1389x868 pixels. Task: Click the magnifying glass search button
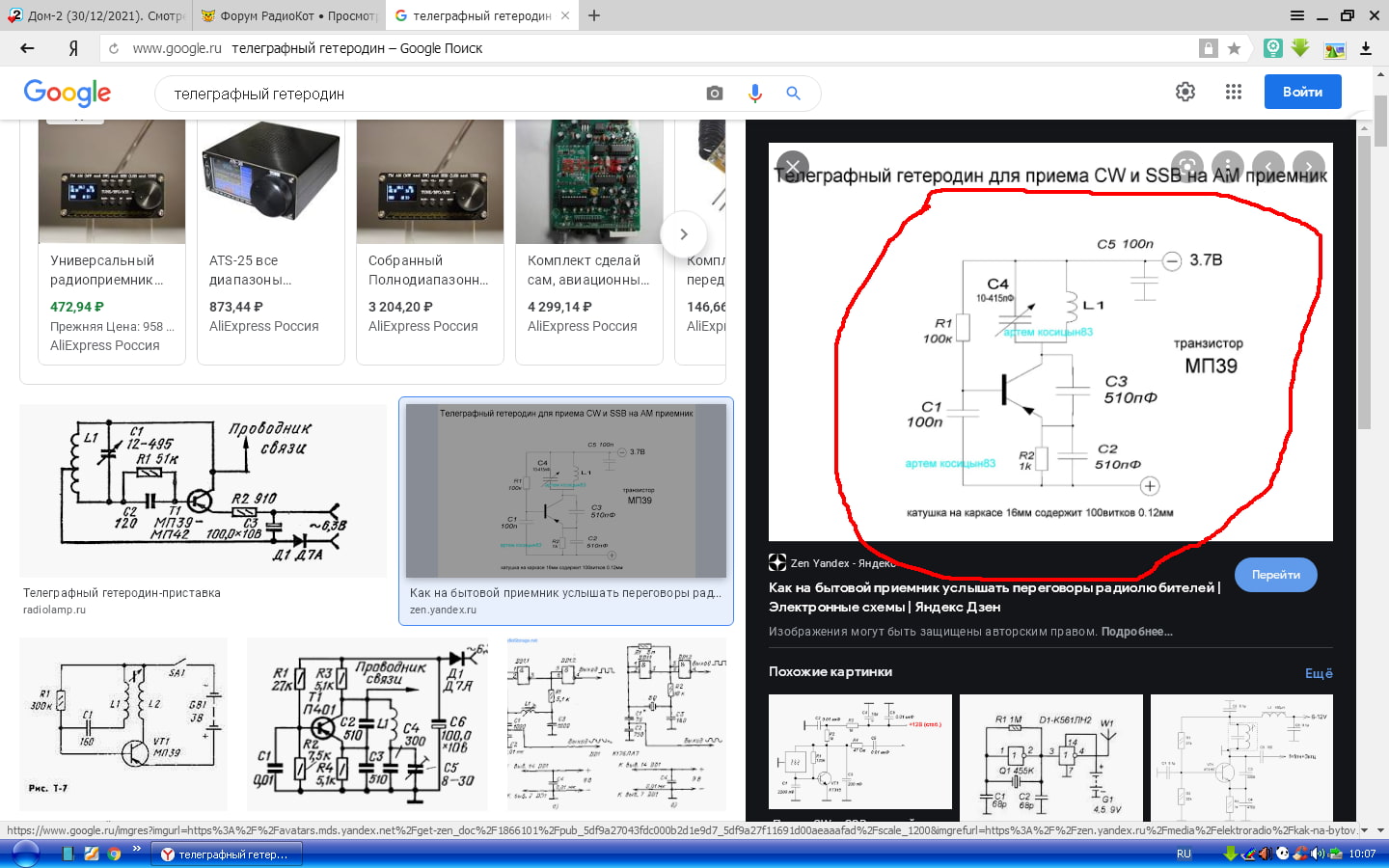tap(793, 94)
